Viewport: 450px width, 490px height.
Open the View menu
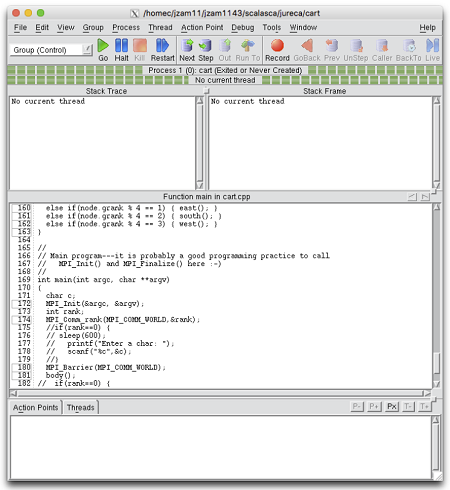point(66,27)
